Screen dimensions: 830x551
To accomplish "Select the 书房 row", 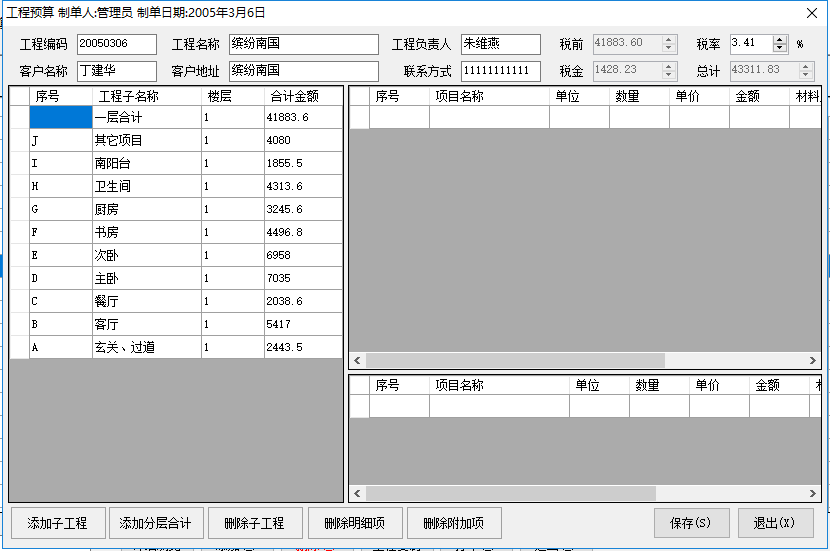I will point(176,232).
